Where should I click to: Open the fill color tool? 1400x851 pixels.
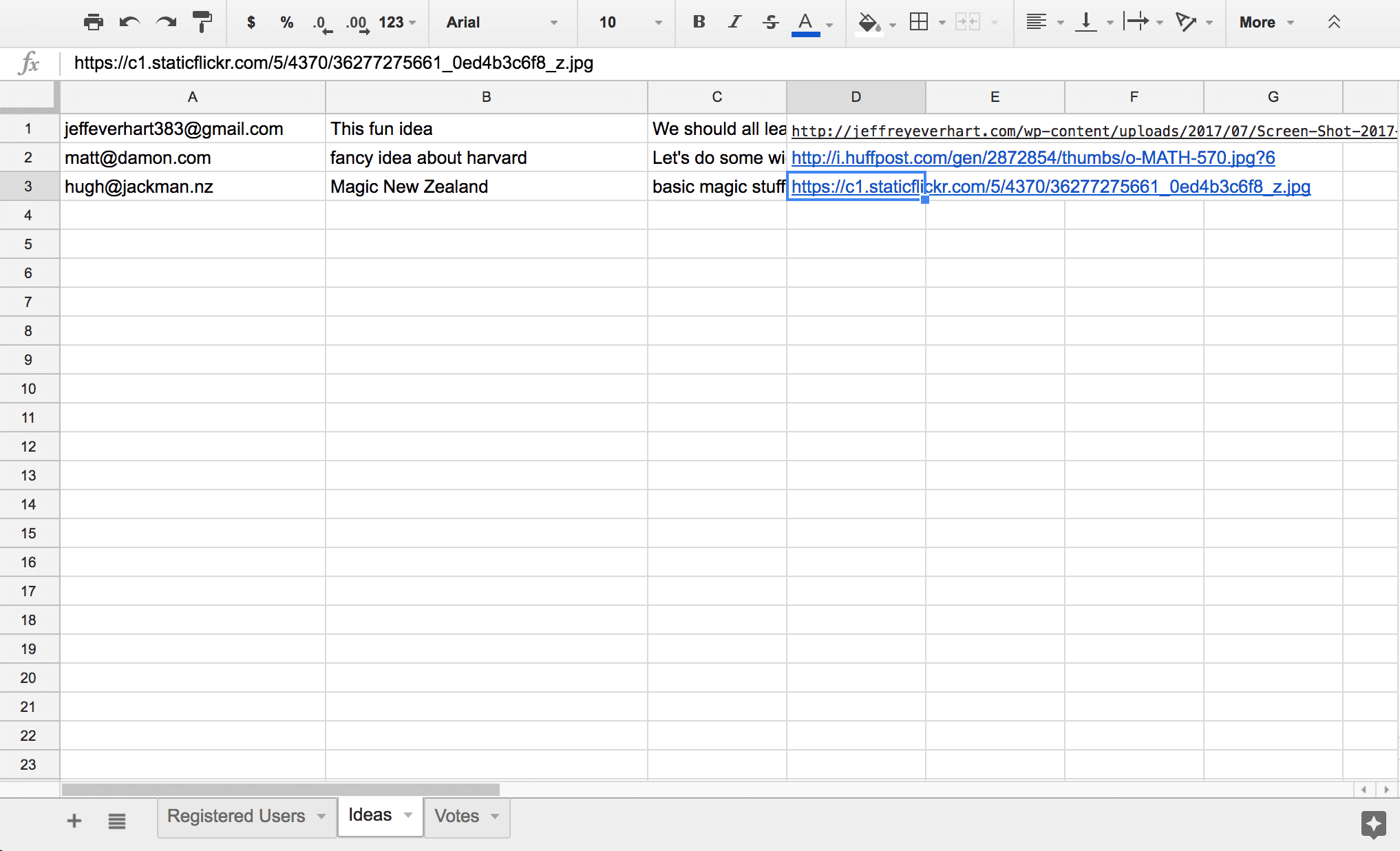tap(869, 22)
